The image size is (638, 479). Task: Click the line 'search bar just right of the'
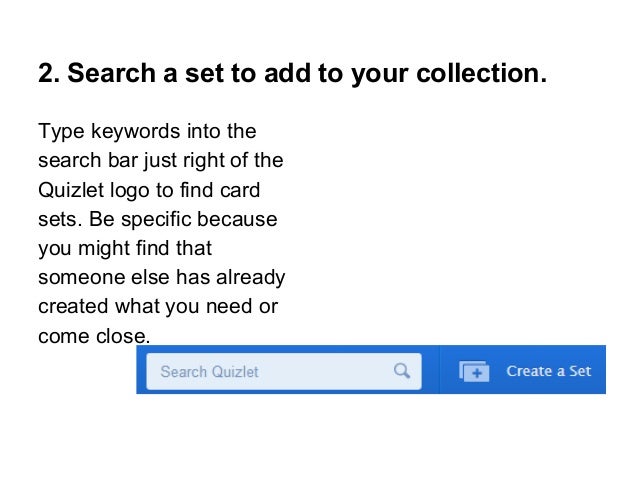coord(161,160)
